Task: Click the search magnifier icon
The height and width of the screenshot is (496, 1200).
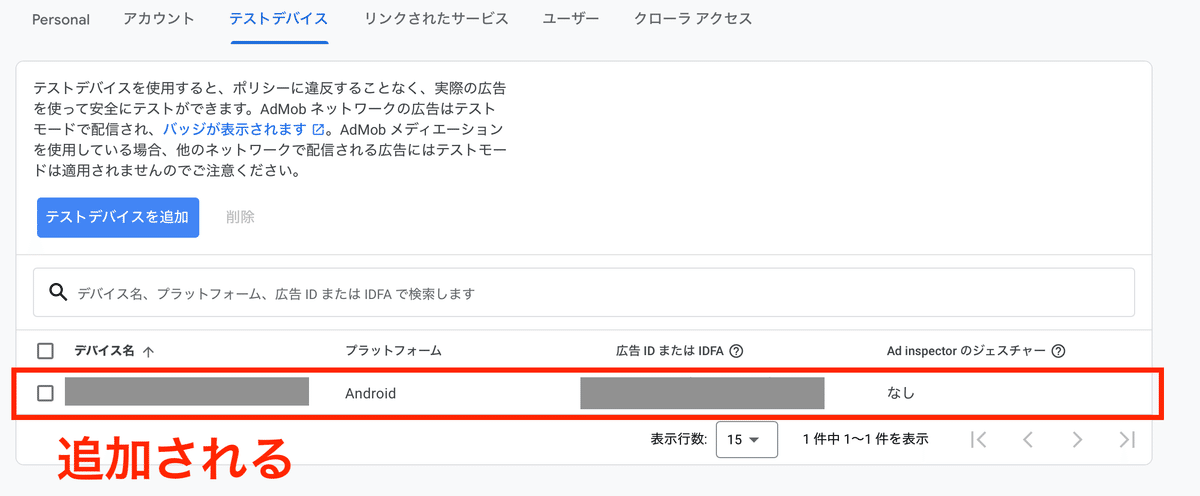Action: (x=58, y=293)
